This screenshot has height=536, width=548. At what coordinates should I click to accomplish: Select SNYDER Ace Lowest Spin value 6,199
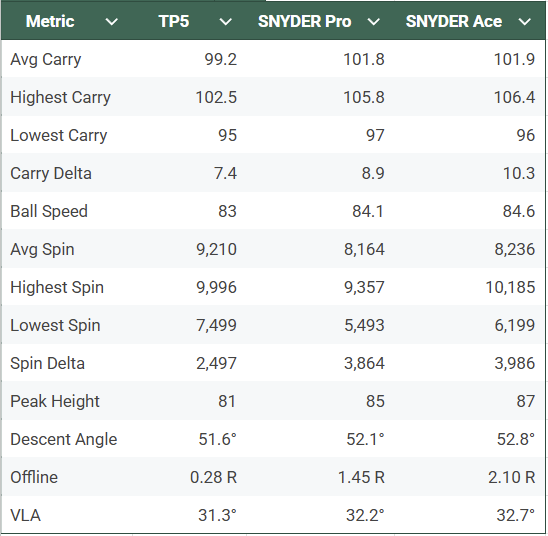coord(514,326)
